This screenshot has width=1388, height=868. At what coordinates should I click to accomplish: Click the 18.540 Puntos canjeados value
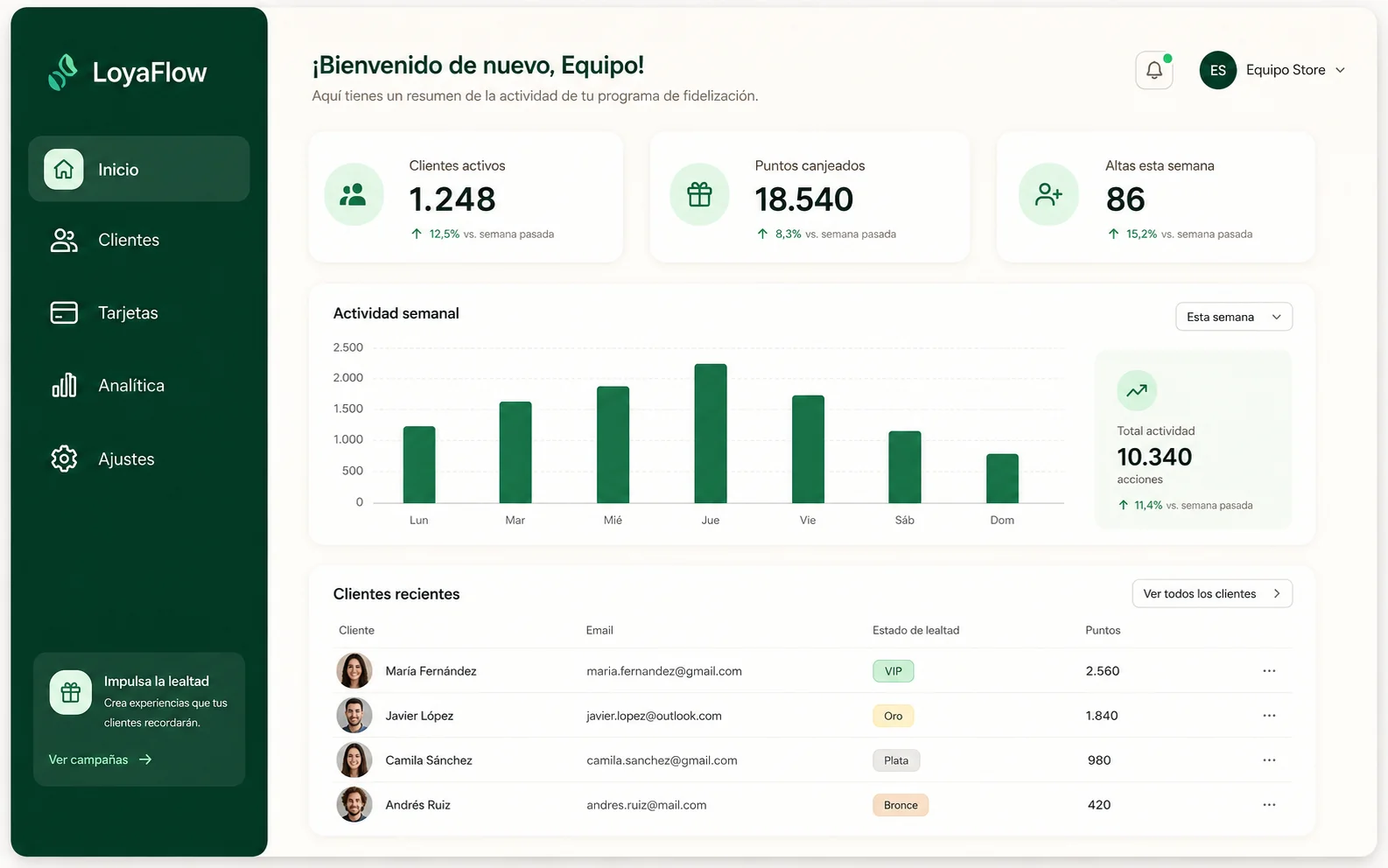point(804,199)
